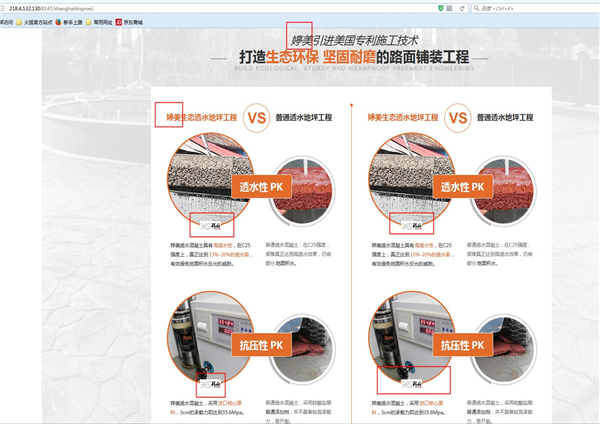Screen dimensions: 600x424
Task: Click the URL in the address bar
Action: [x=60, y=8]
